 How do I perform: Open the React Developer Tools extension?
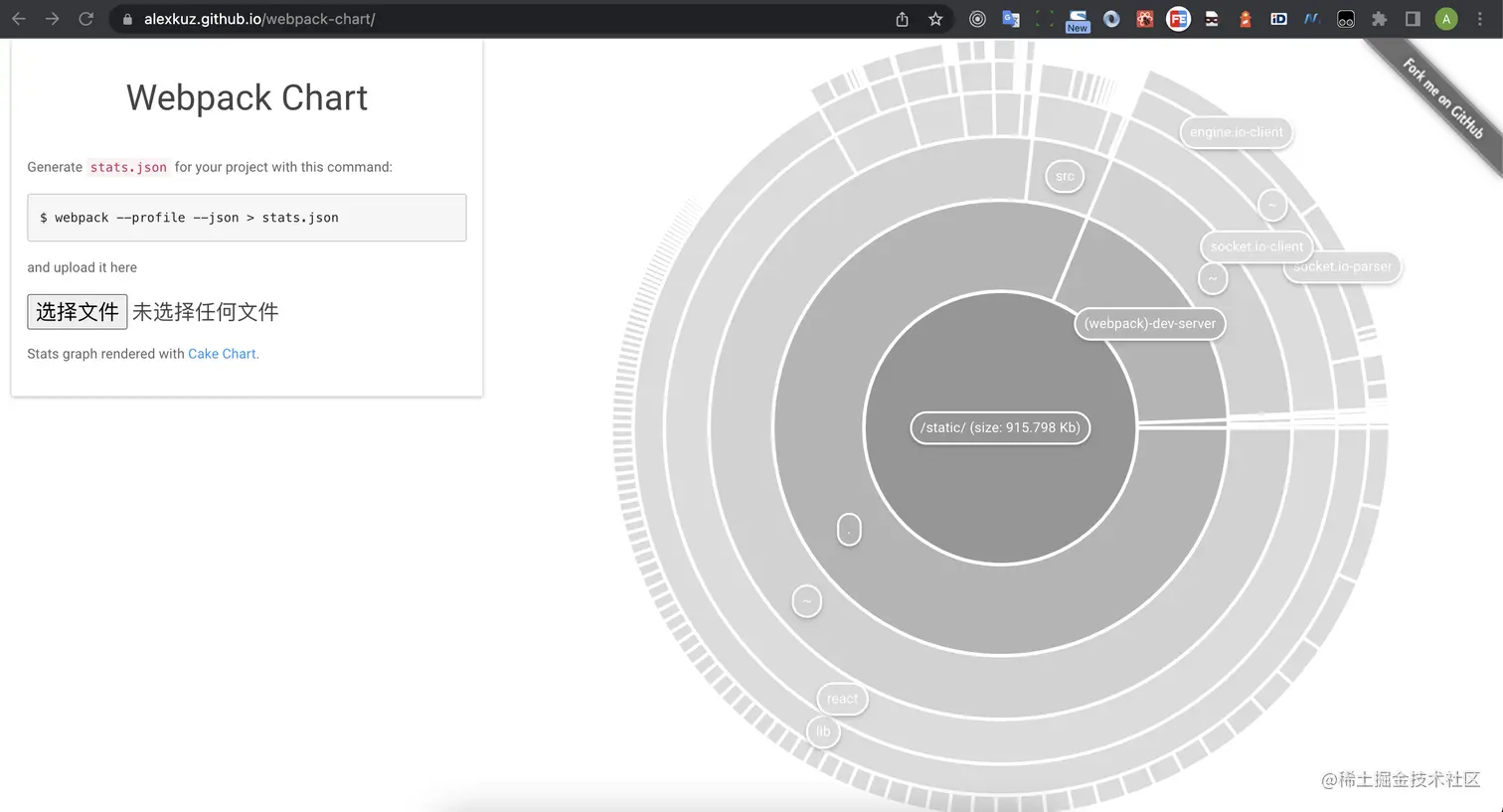pyautogui.click(x=1145, y=19)
